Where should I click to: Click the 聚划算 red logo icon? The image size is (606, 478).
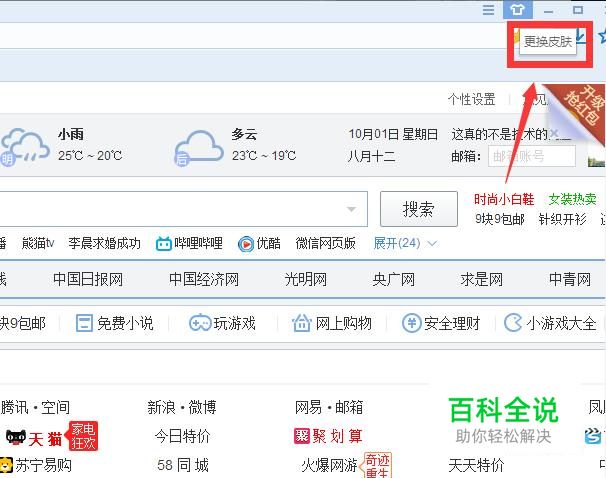point(302,436)
